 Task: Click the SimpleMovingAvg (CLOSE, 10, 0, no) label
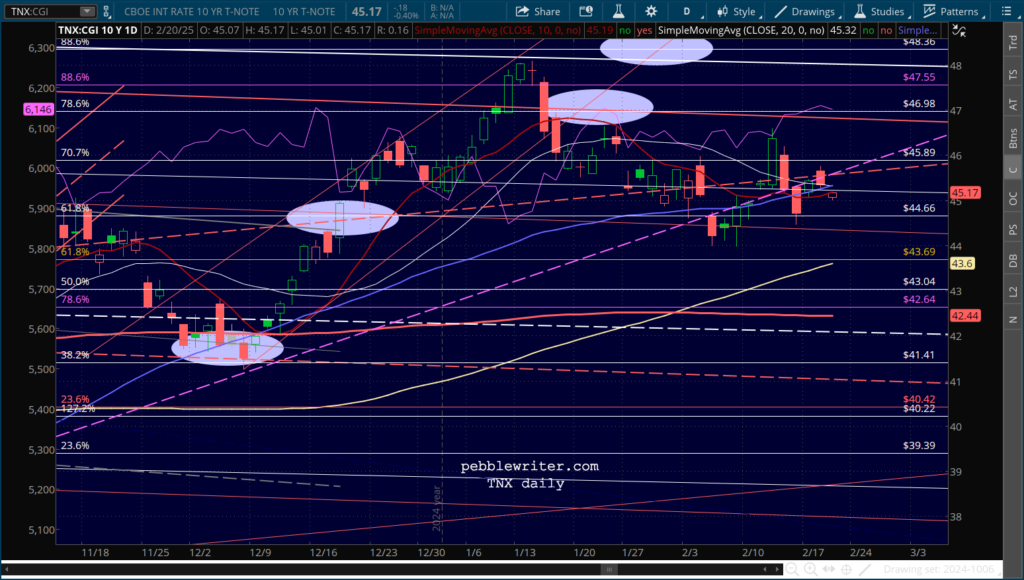tap(498, 30)
